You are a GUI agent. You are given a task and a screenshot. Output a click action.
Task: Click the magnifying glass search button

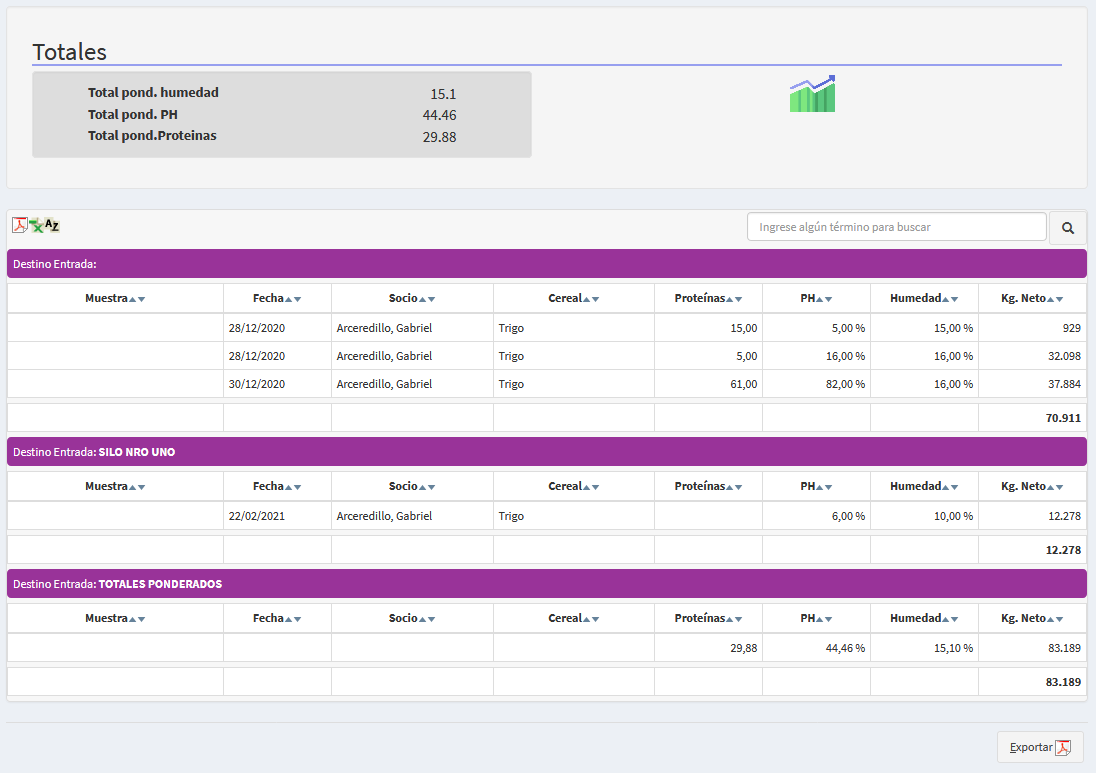[1067, 228]
